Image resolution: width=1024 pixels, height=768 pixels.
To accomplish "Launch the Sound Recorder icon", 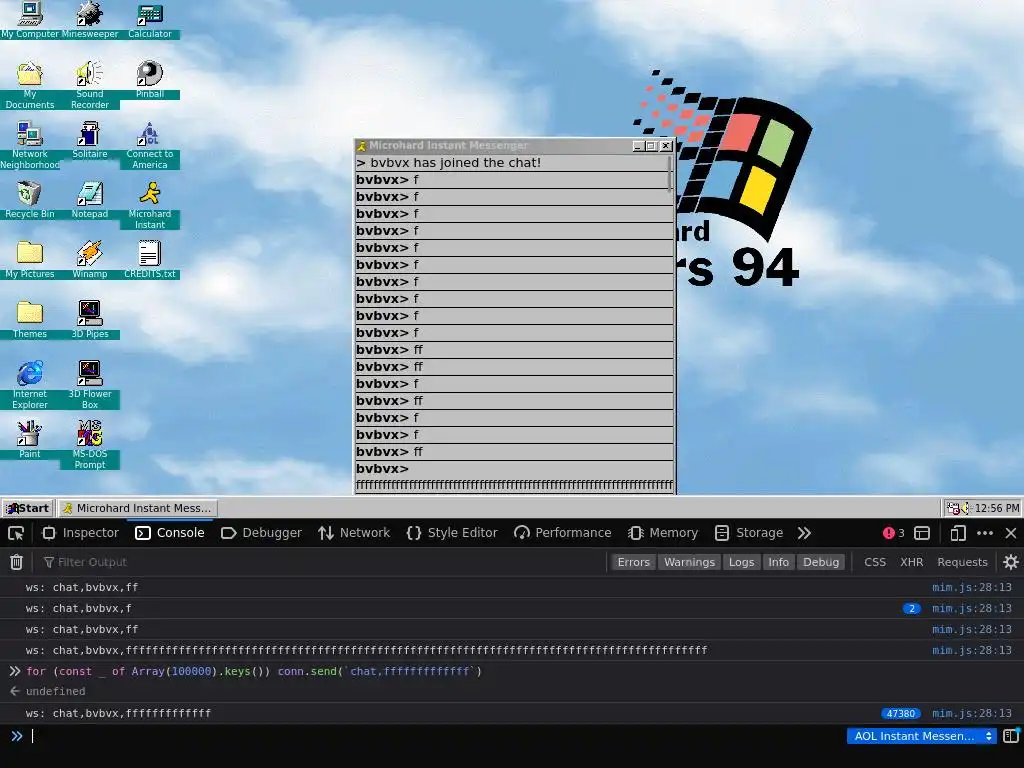I will pyautogui.click(x=89, y=85).
